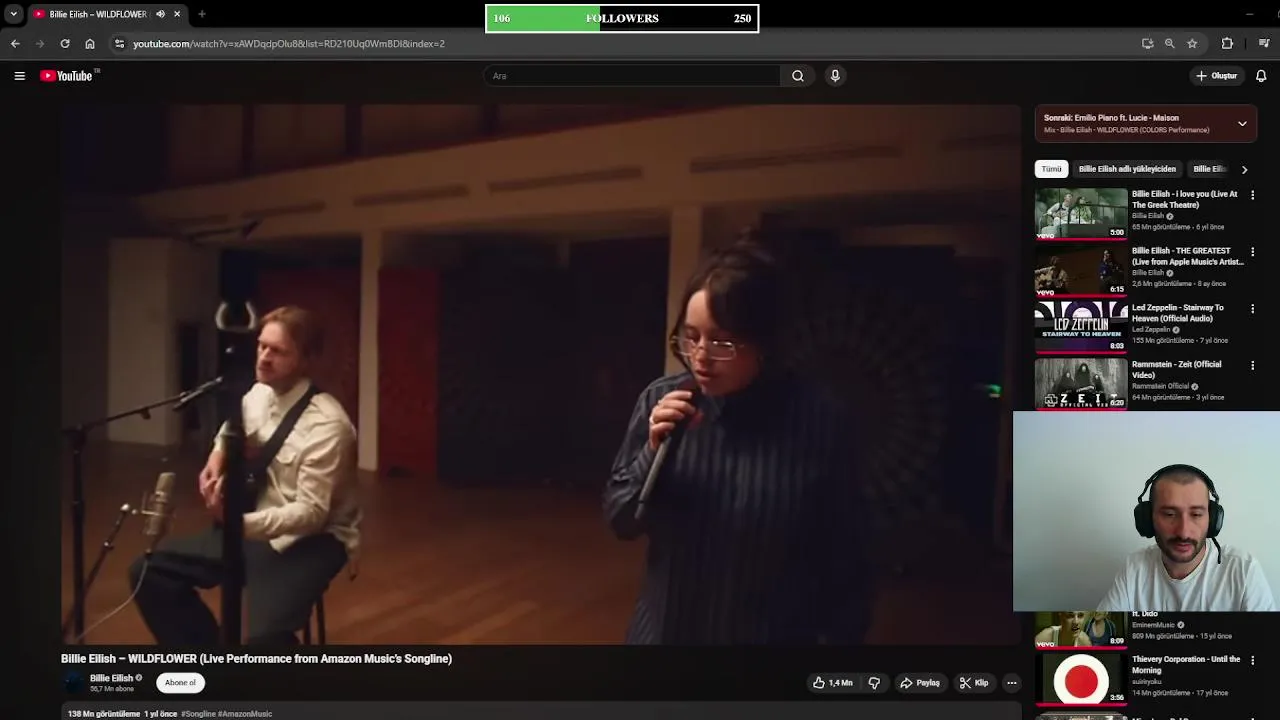The image size is (1280, 720).
Task: Open the Billie Eilish channel name link
Action: 111,678
